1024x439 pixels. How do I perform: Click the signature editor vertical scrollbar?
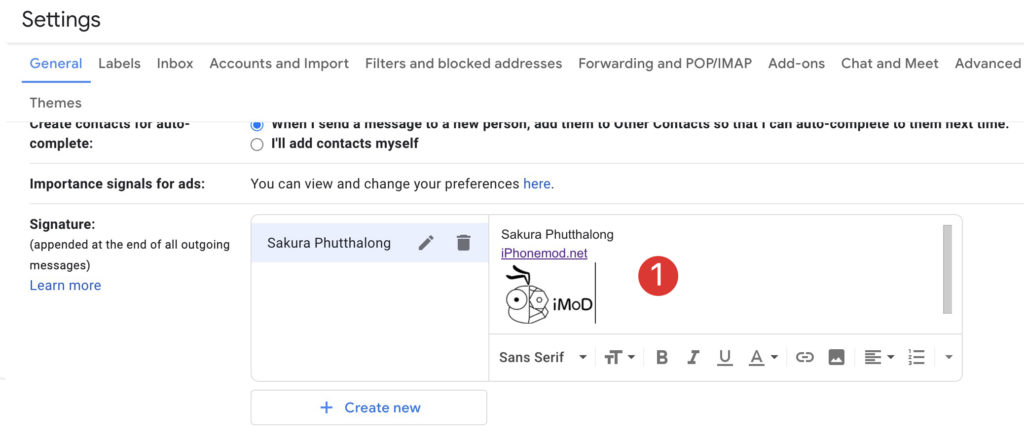(x=947, y=270)
